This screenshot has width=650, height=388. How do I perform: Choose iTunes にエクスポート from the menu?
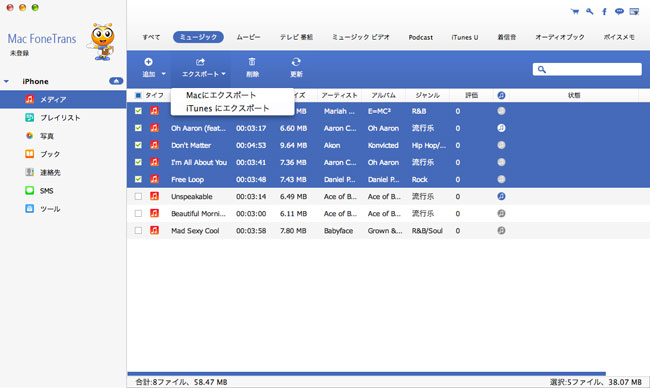point(228,108)
